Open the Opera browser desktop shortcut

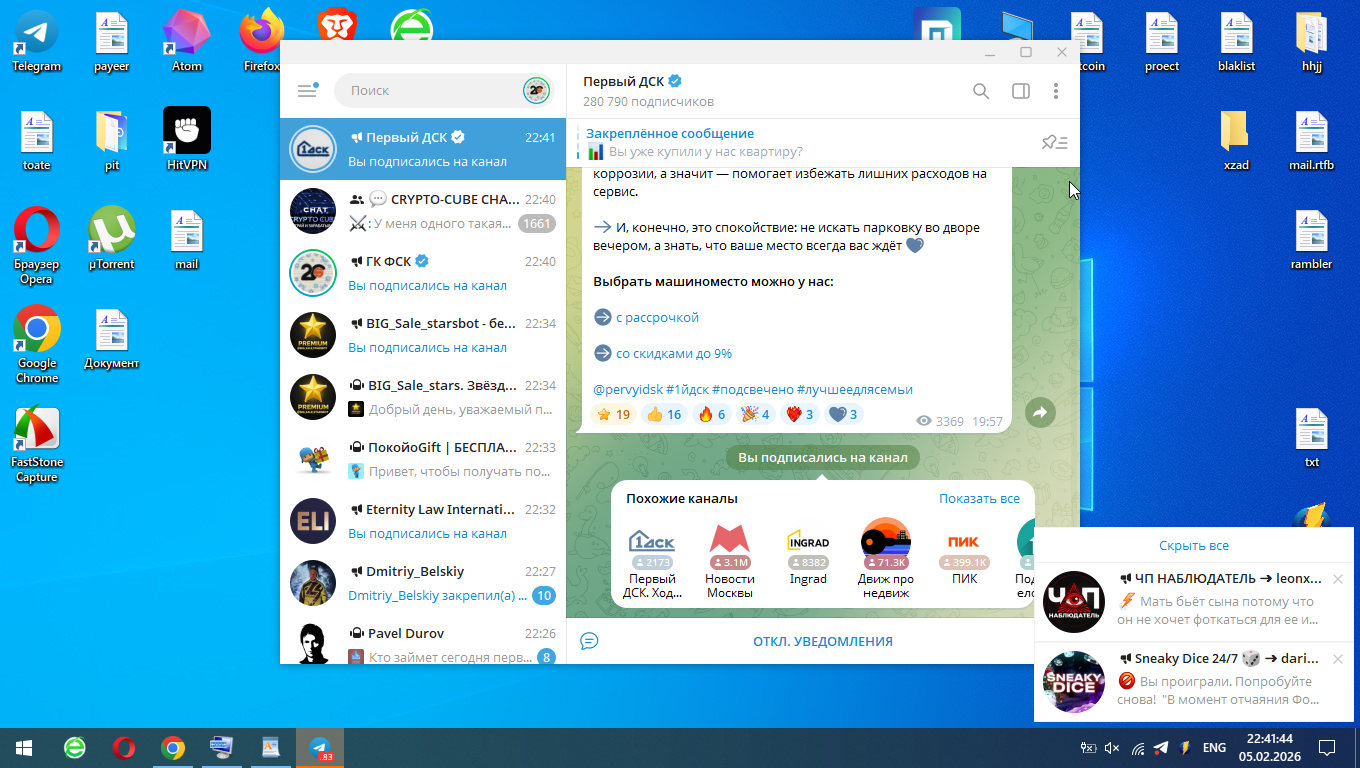tap(37, 245)
